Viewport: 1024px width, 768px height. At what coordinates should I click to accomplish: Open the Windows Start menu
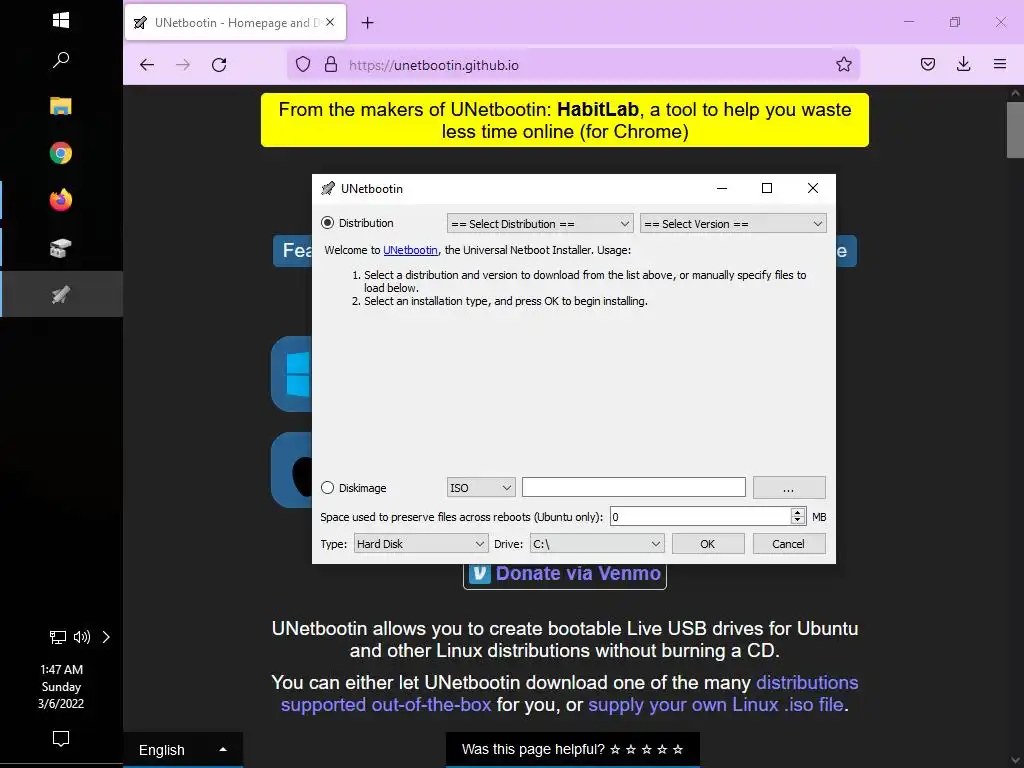pos(61,20)
